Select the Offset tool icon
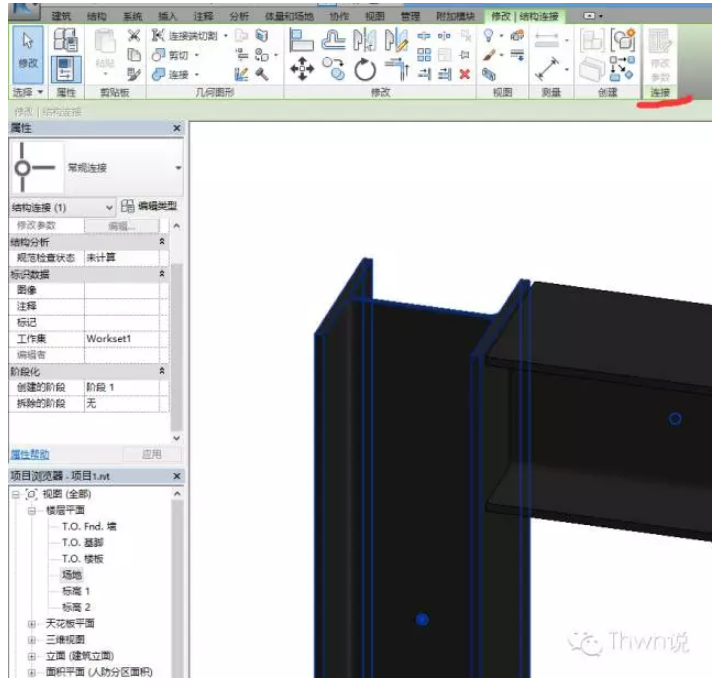The width and height of the screenshot is (720, 679). point(333,39)
